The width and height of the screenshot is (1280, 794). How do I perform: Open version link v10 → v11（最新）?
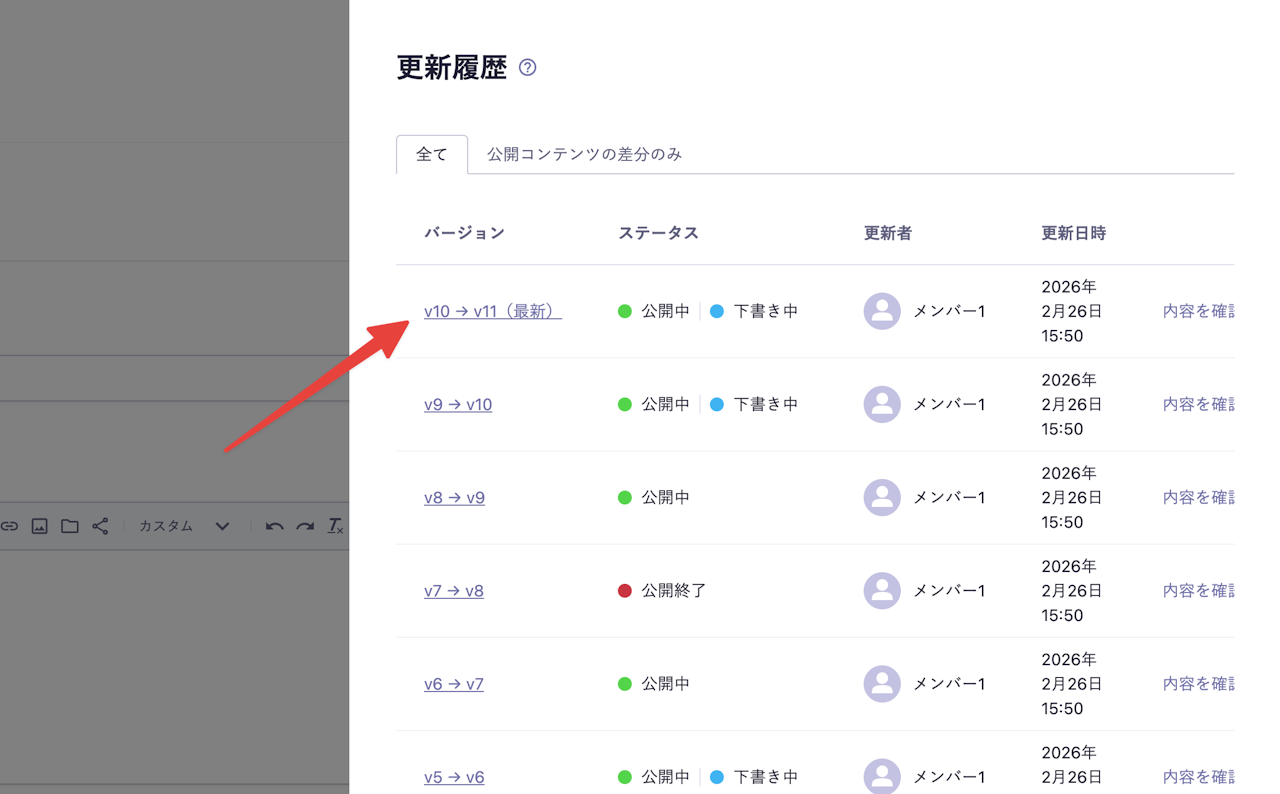pos(493,311)
